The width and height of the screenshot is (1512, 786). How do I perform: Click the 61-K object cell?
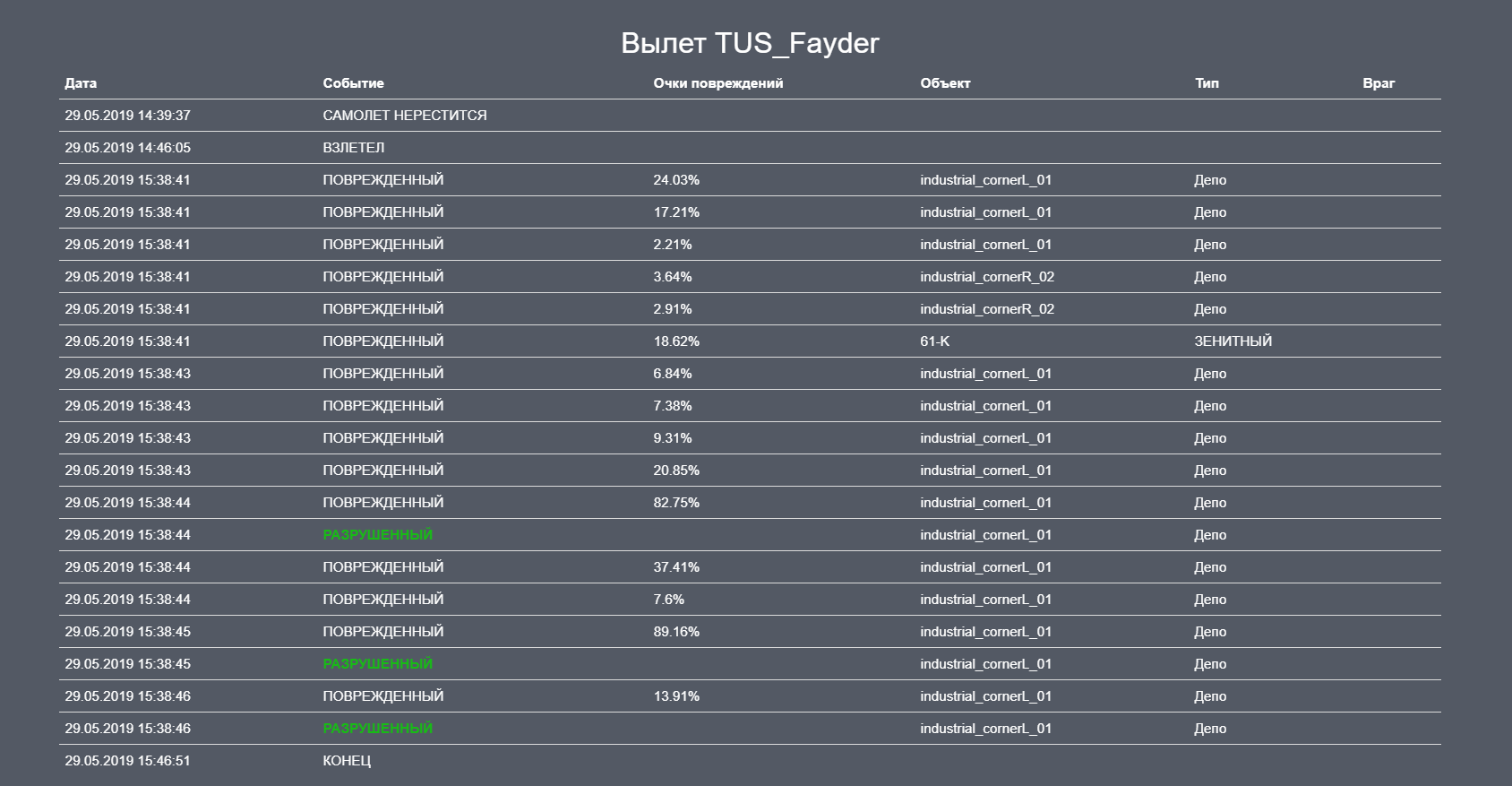(934, 341)
